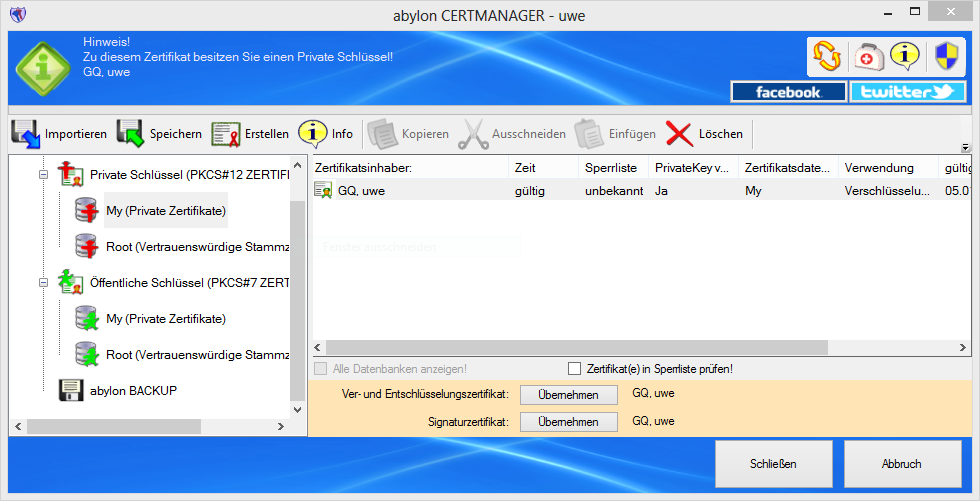The image size is (980, 501).
Task: Select the abylon BACKUP tree item
Action: tap(133, 390)
